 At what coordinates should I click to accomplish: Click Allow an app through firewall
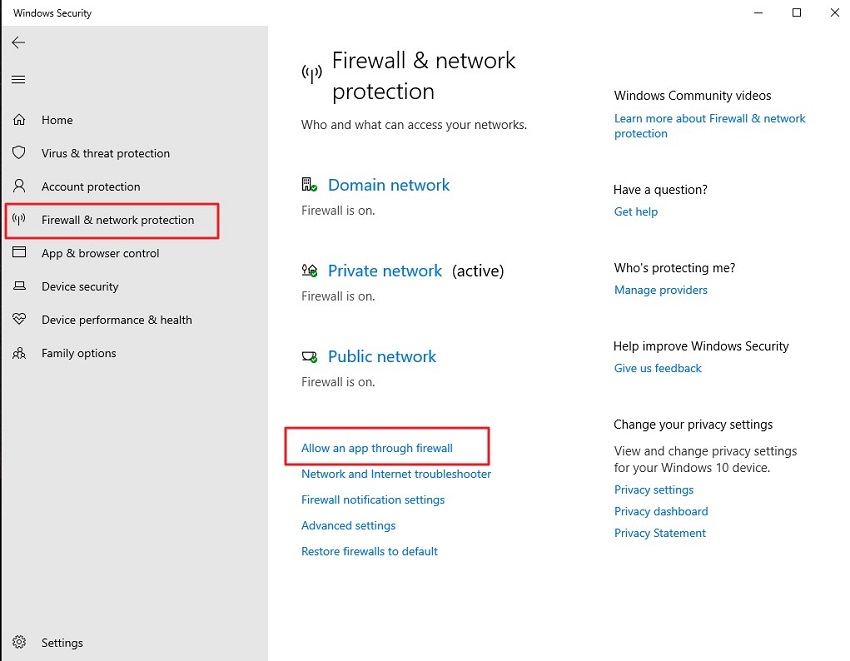click(376, 449)
